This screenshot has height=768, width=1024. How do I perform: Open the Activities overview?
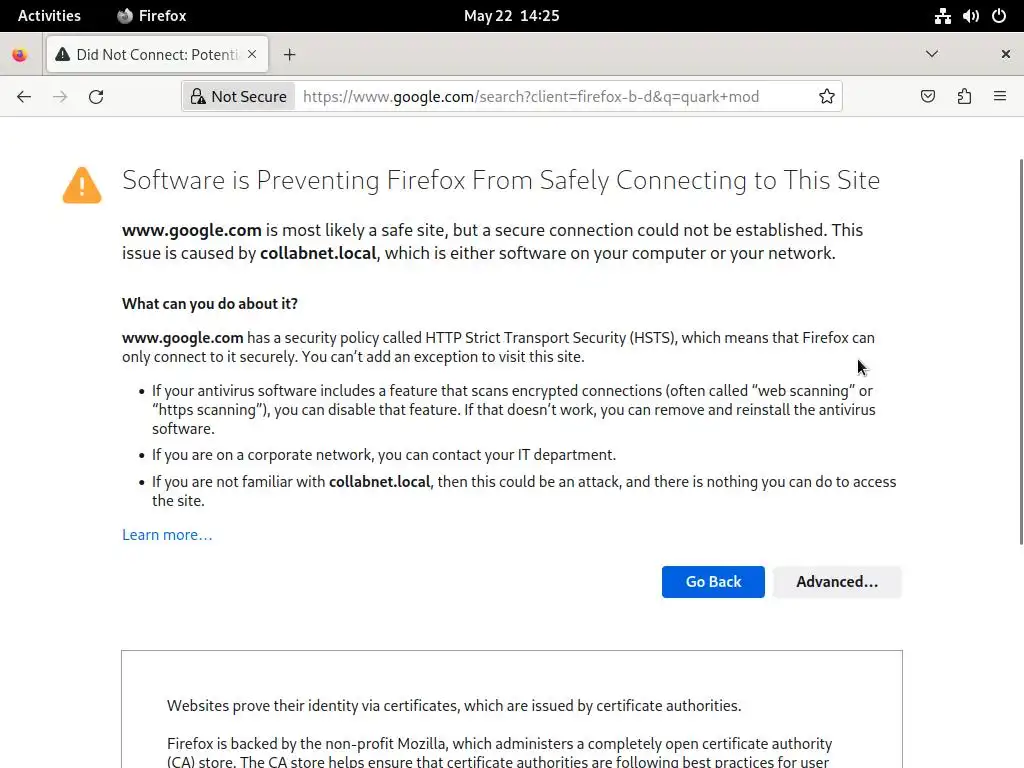point(49,16)
